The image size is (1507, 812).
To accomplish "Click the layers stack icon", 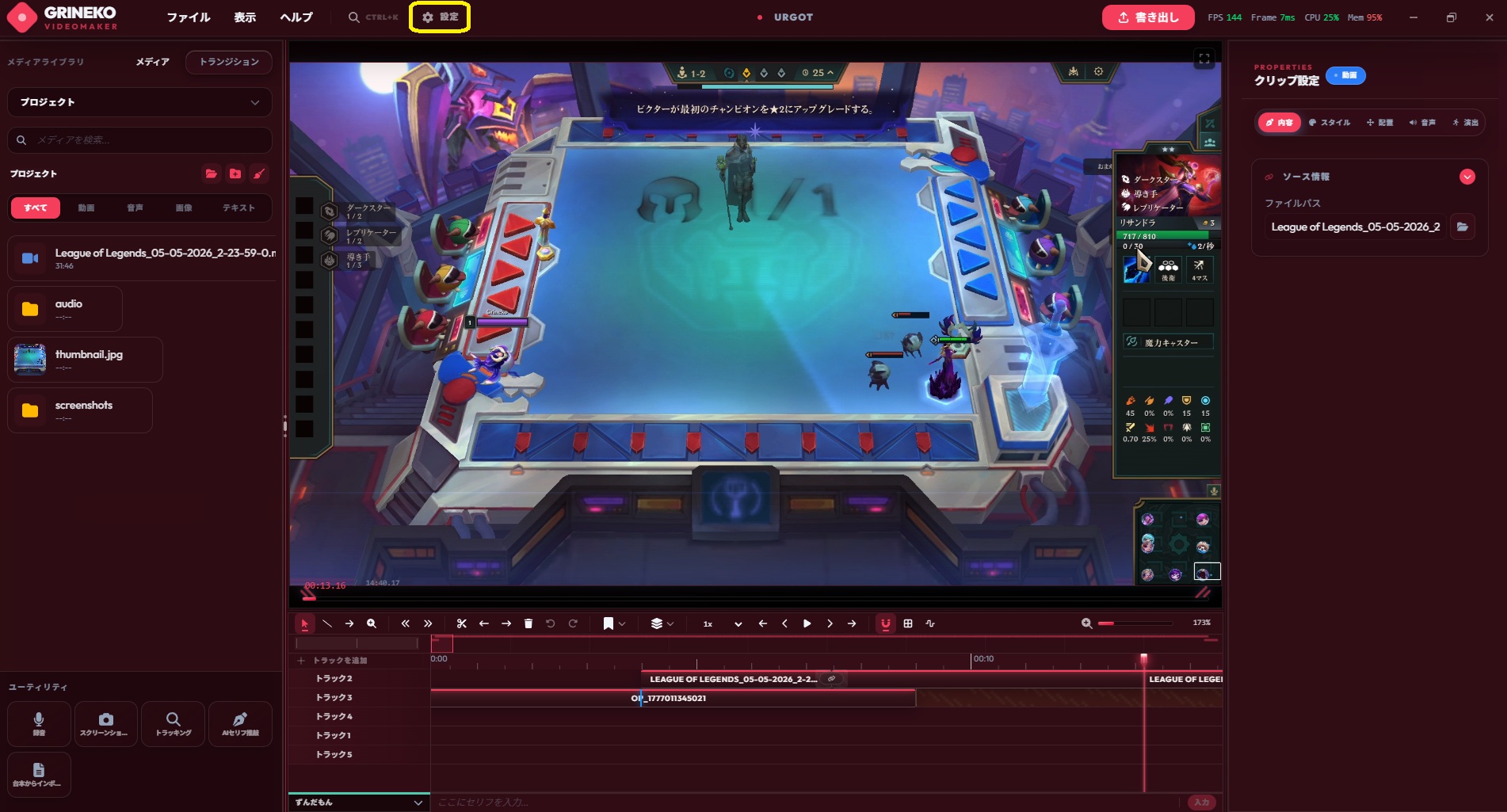I will pyautogui.click(x=656, y=624).
